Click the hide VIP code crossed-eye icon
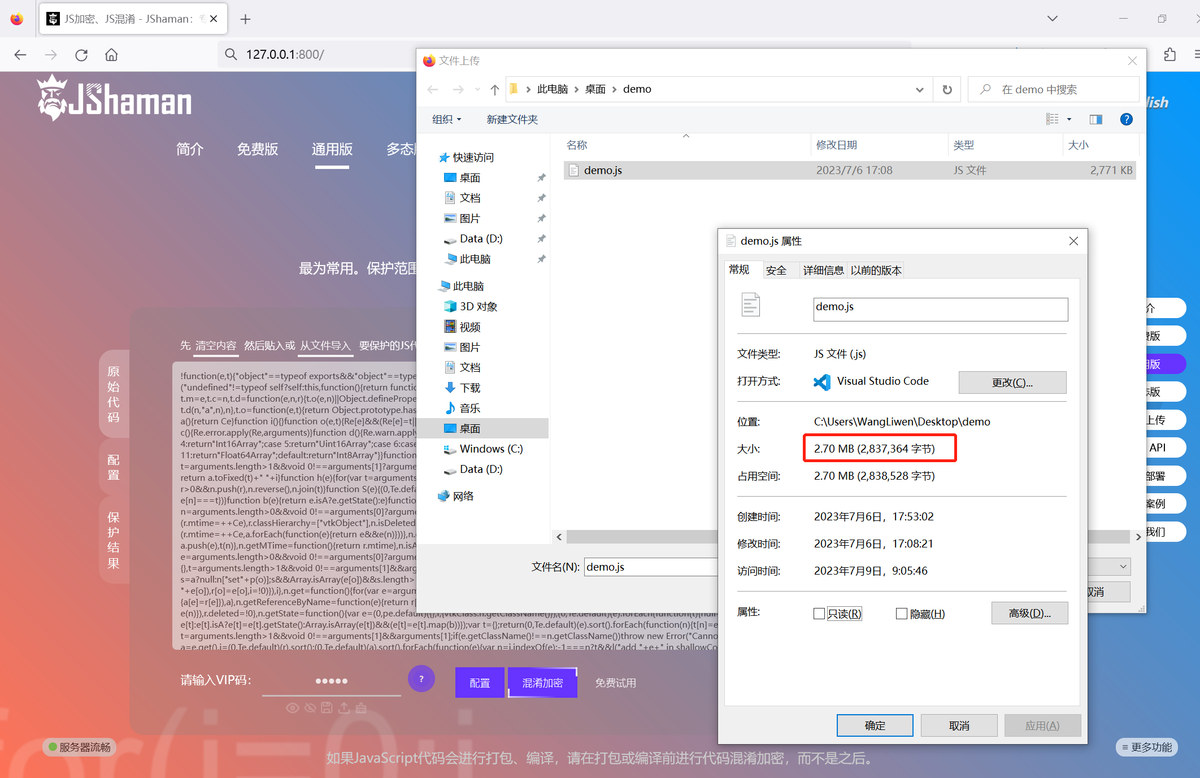This screenshot has height=778, width=1200. [310, 708]
